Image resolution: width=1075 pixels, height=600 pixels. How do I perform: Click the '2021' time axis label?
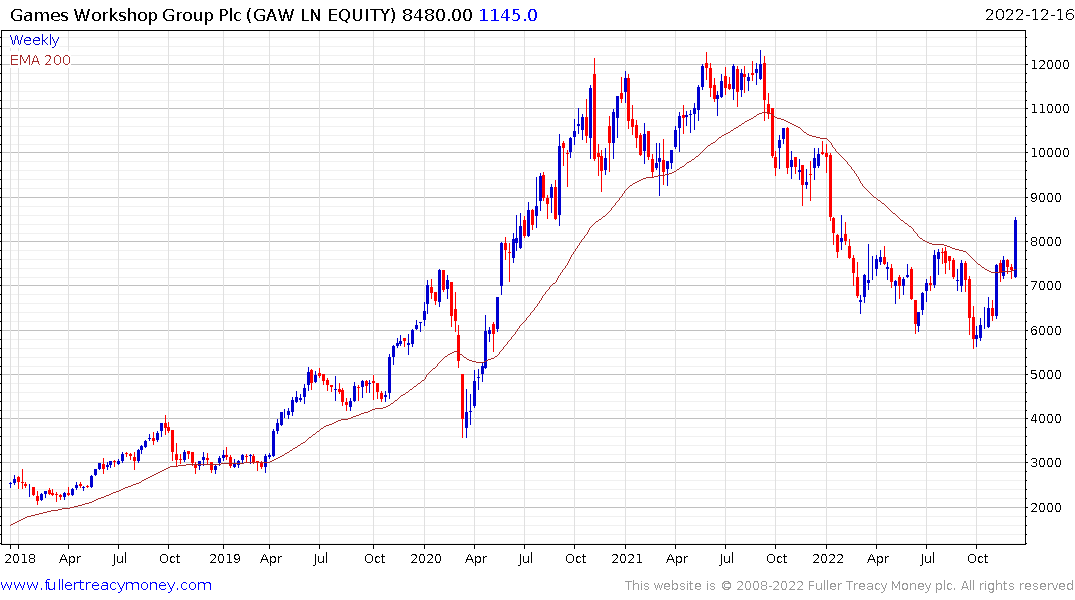(x=627, y=558)
